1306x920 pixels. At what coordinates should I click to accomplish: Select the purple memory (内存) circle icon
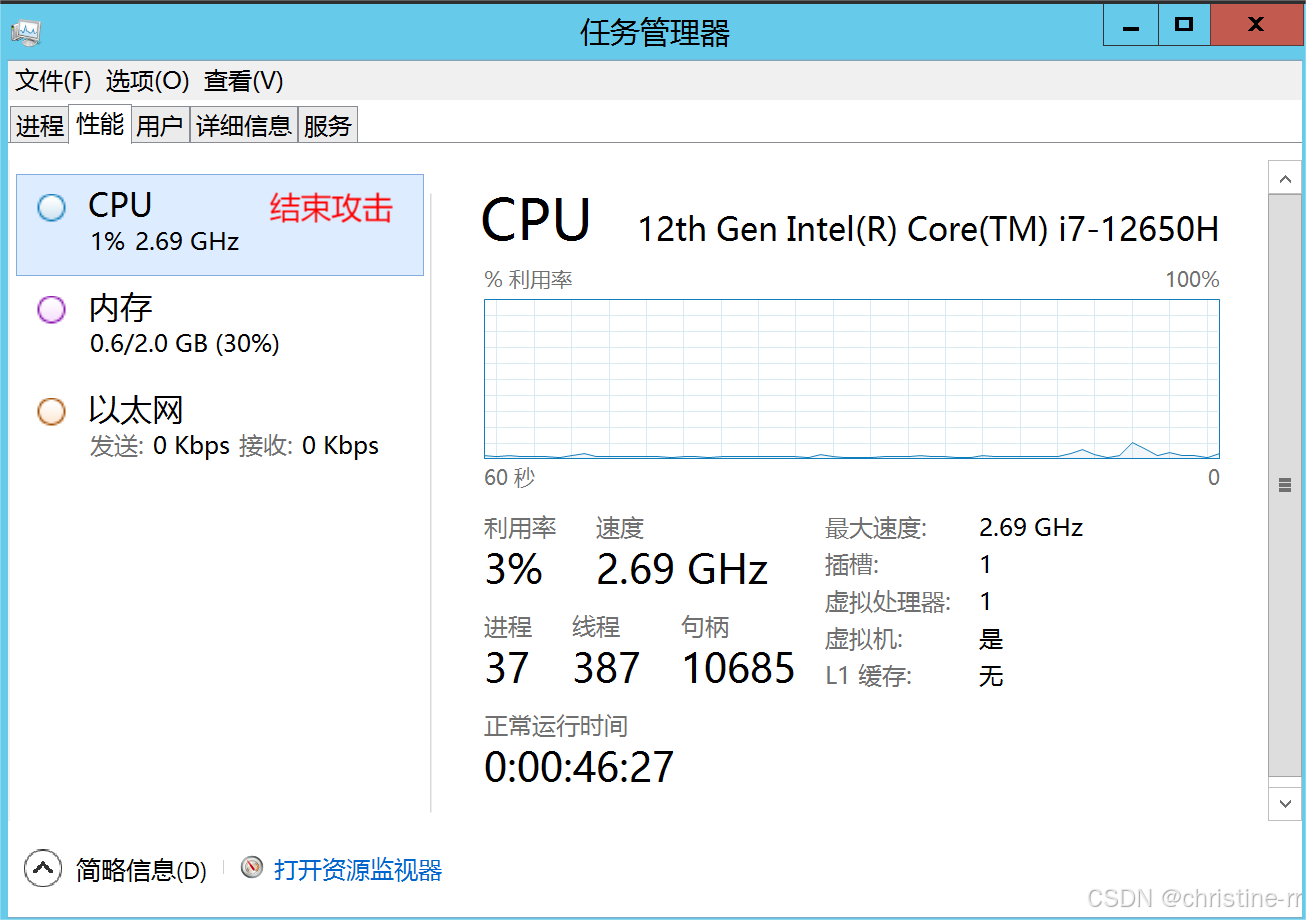coord(51,310)
